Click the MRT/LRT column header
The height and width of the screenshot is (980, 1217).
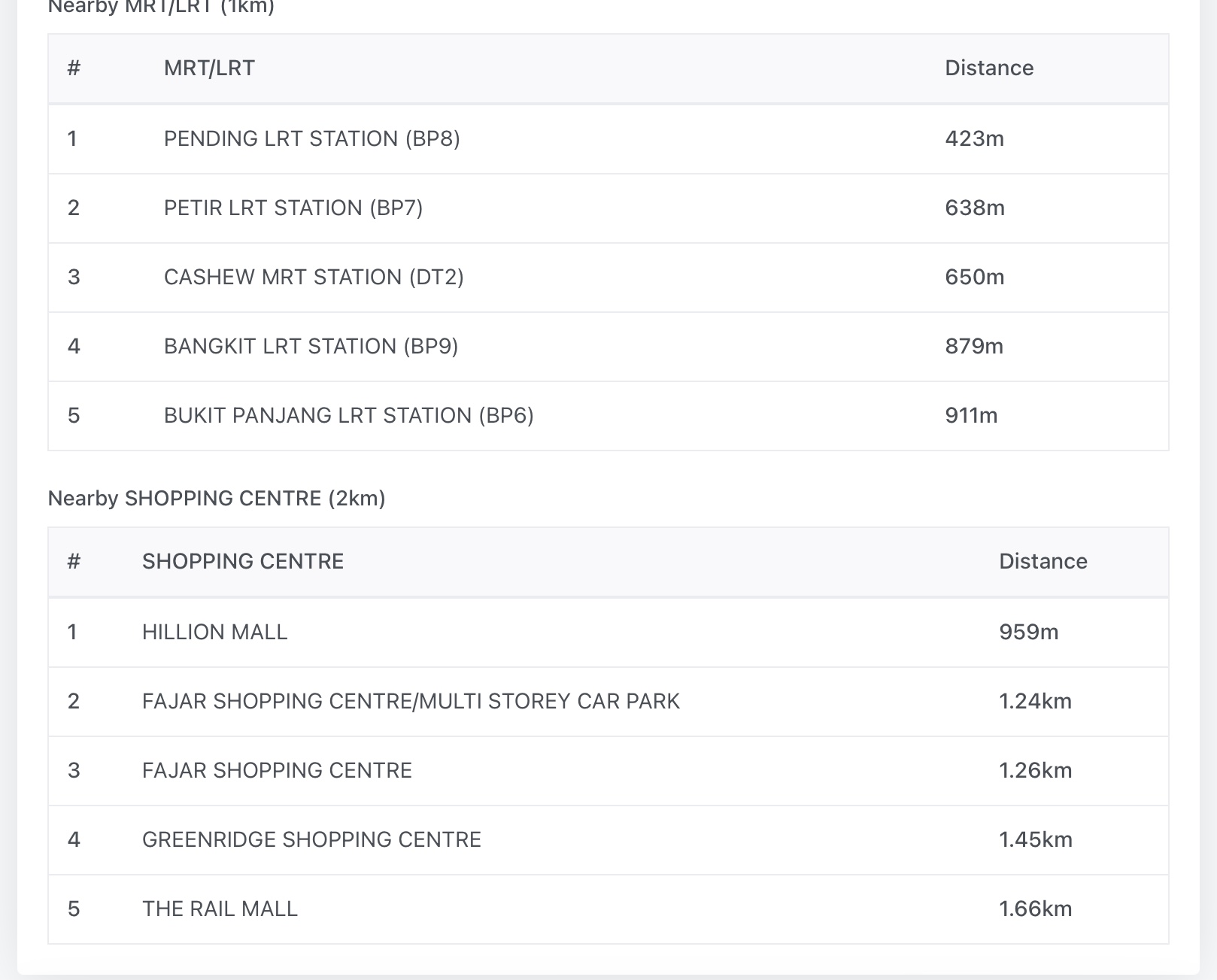209,68
